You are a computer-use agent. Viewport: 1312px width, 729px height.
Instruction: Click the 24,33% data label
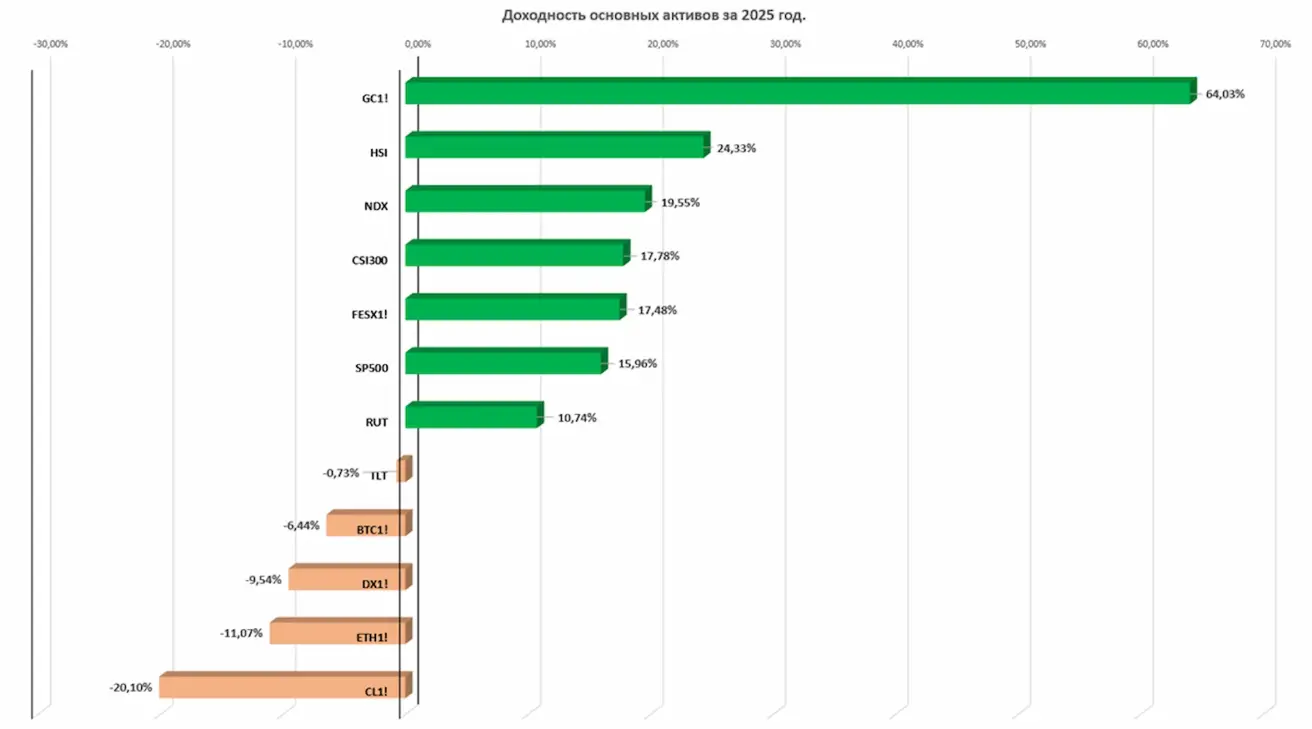pyautogui.click(x=736, y=148)
